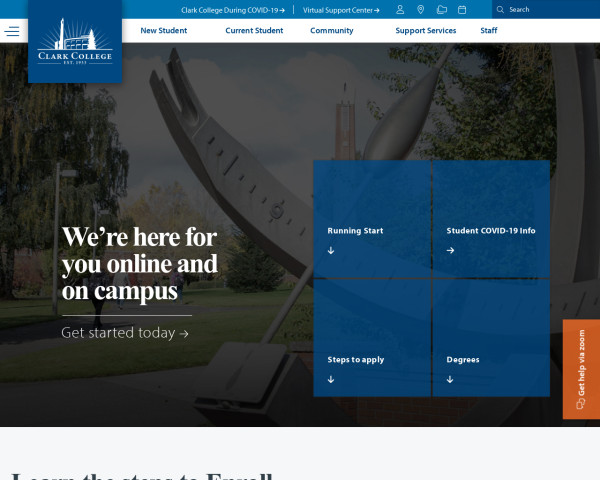Click the search magnifier icon

(x=500, y=10)
